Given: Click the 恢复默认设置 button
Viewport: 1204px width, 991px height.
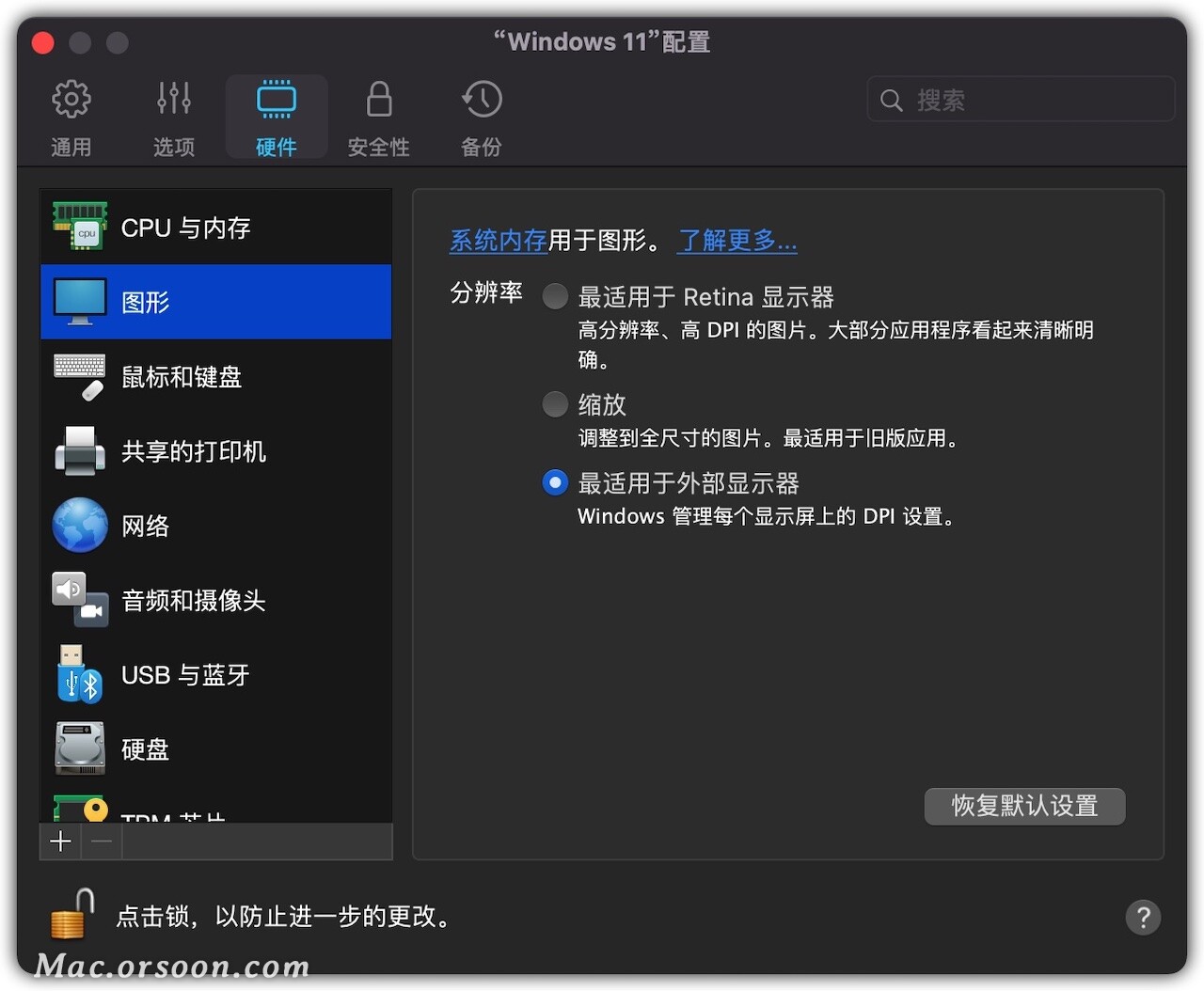Looking at the screenshot, I should 1024,806.
